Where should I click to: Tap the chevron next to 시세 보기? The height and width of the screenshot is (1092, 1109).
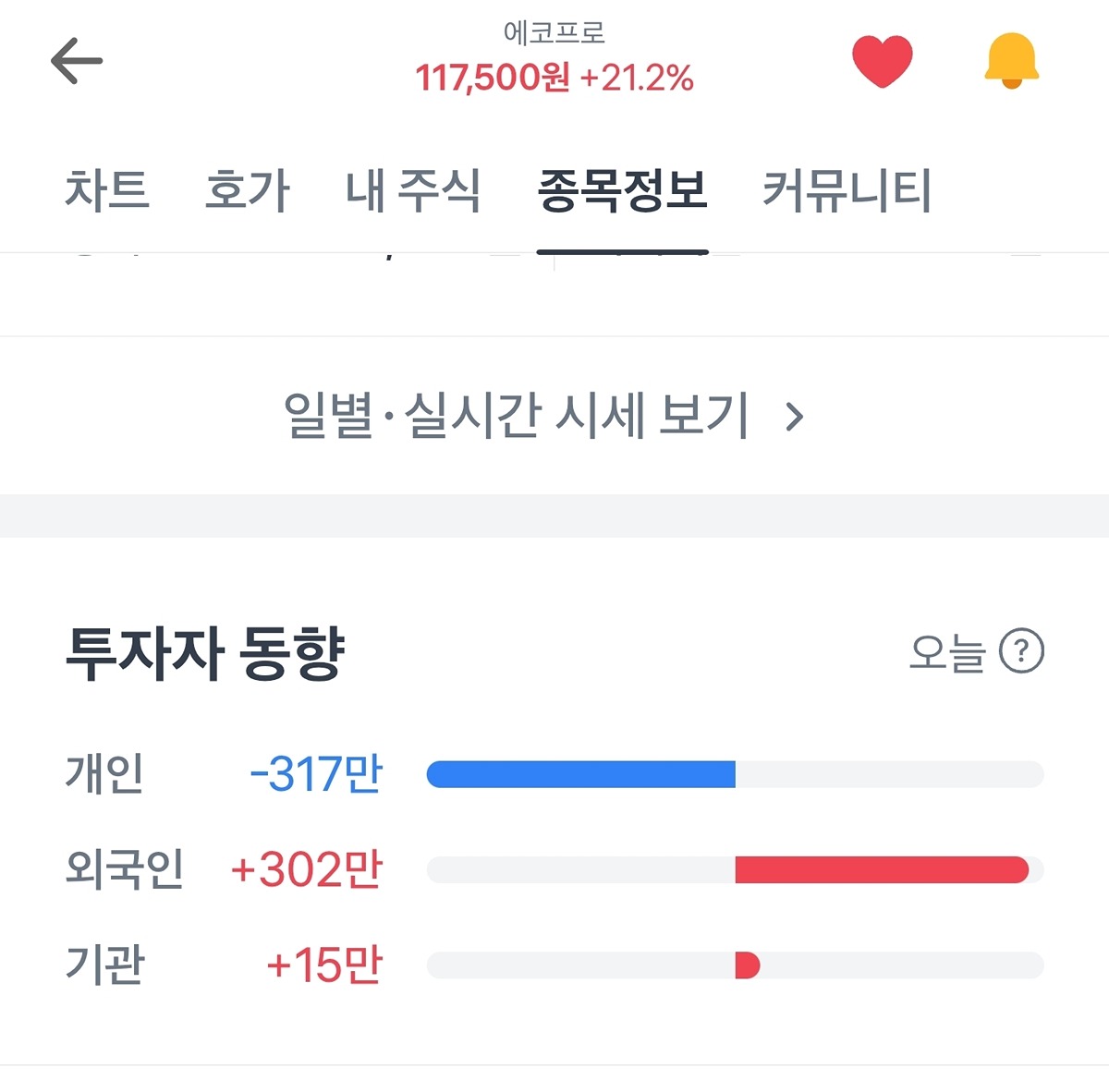[794, 417]
